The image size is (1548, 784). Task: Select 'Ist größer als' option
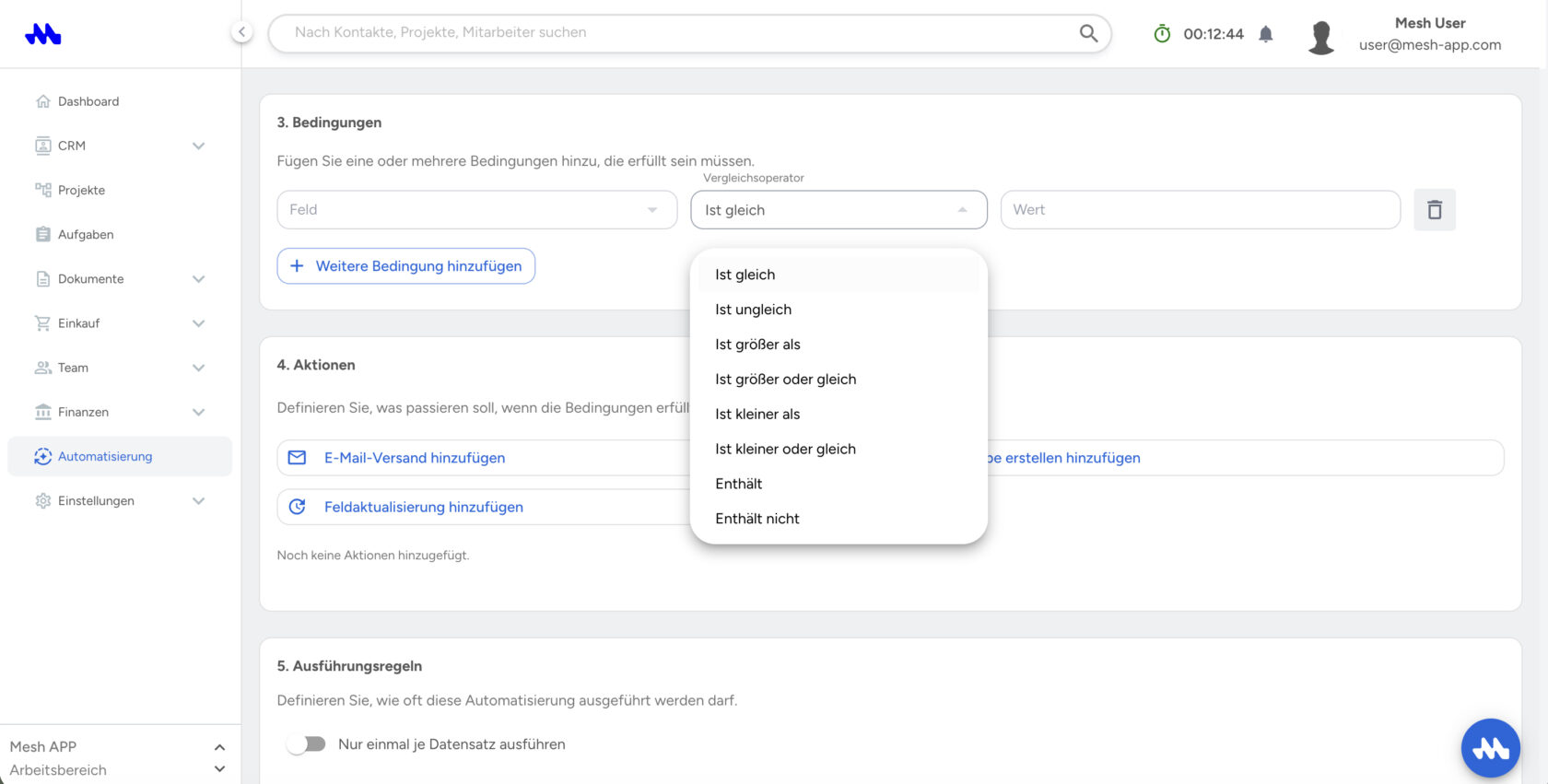[x=838, y=345]
